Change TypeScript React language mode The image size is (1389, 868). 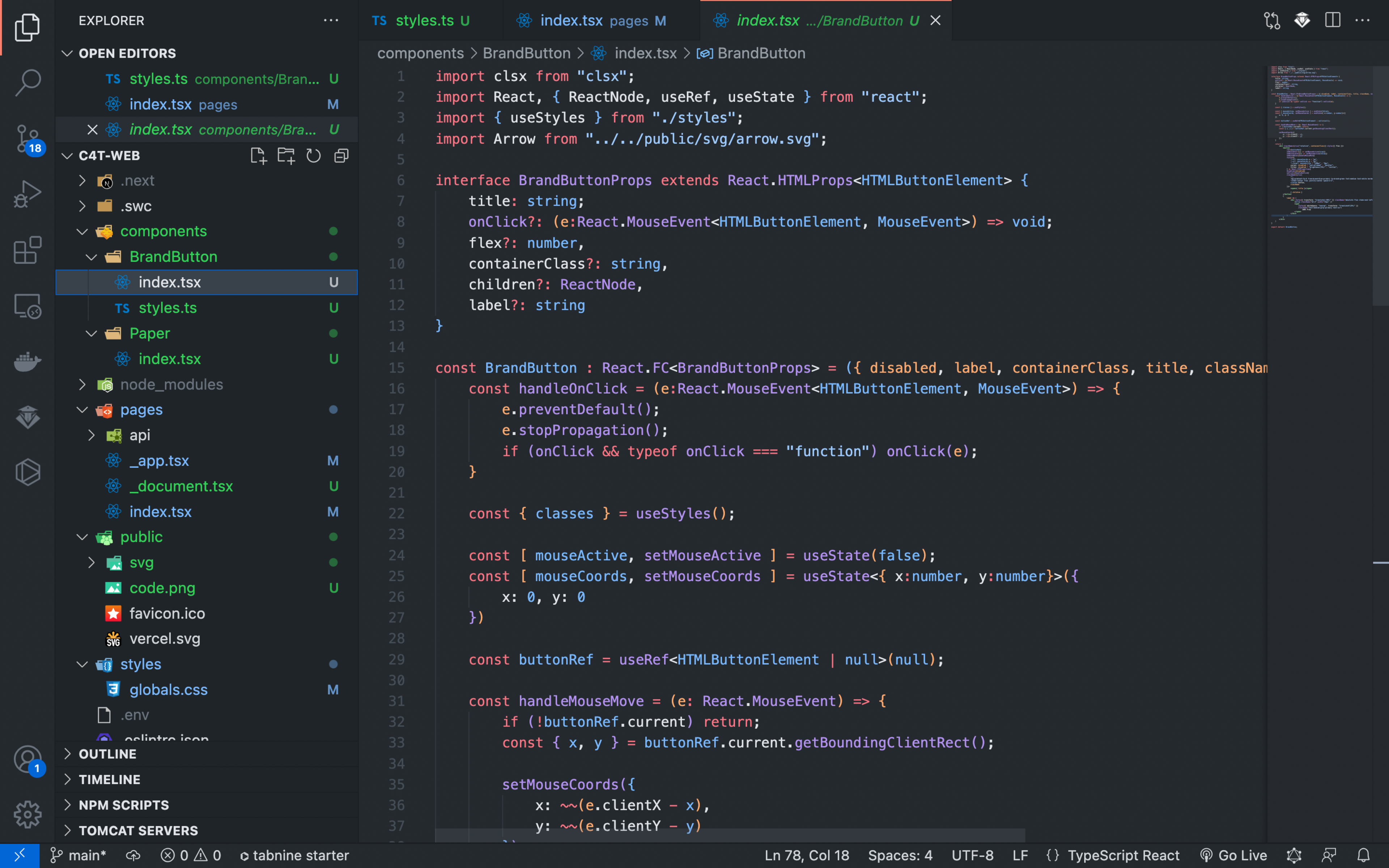(x=1123, y=855)
